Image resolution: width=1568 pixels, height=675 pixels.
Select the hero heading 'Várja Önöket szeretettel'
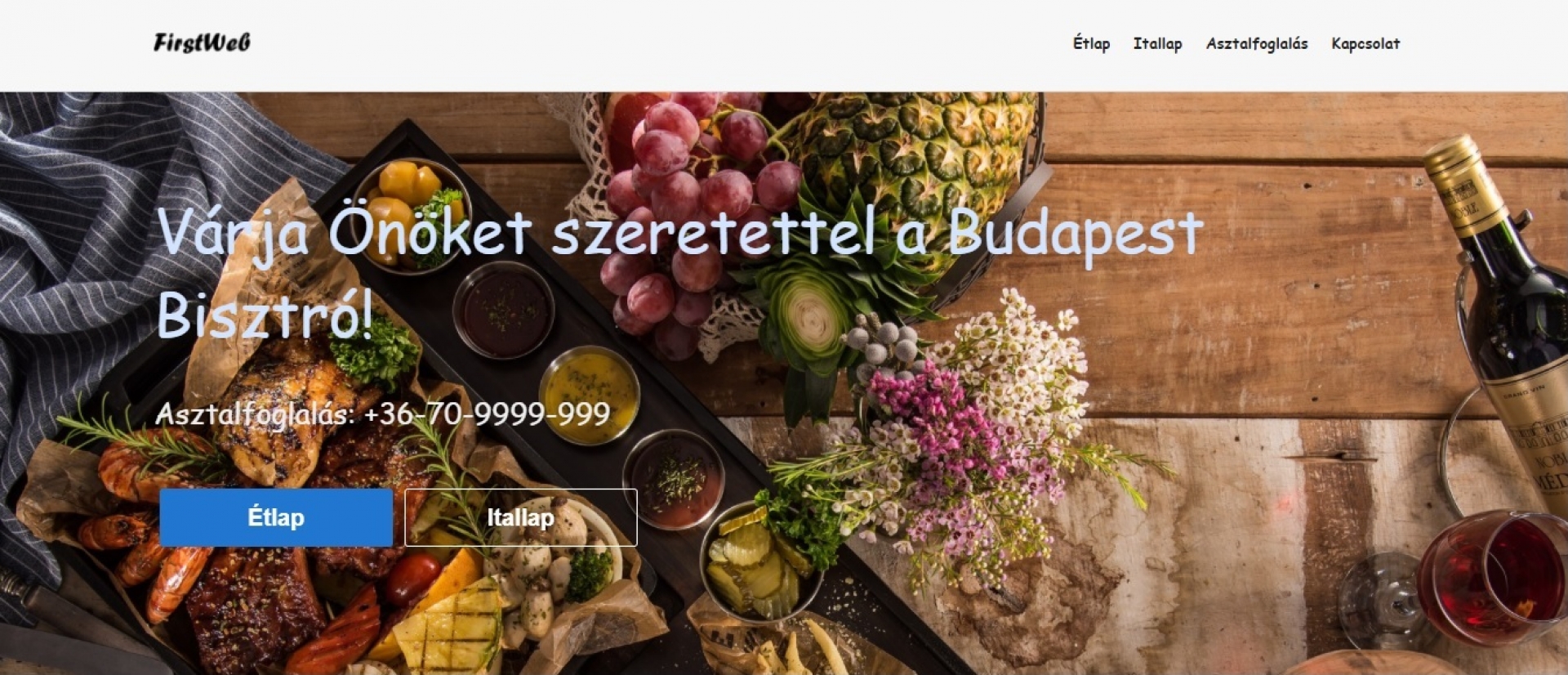click(515, 233)
